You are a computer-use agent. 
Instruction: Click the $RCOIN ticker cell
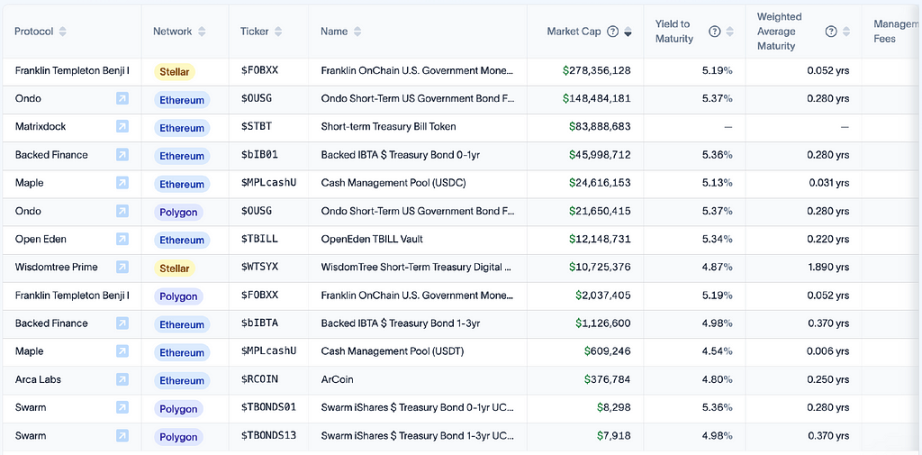[259, 379]
